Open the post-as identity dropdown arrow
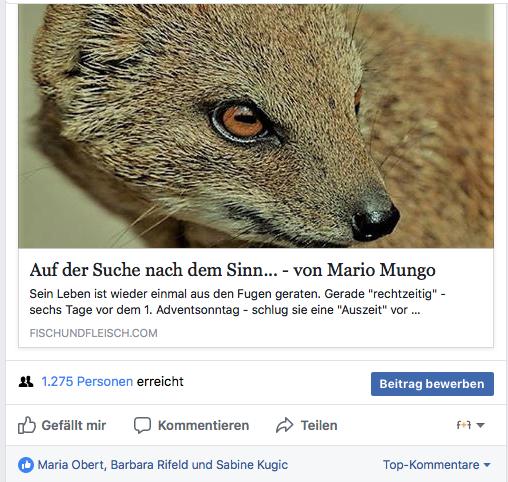This screenshot has height=482, width=508. [480, 425]
